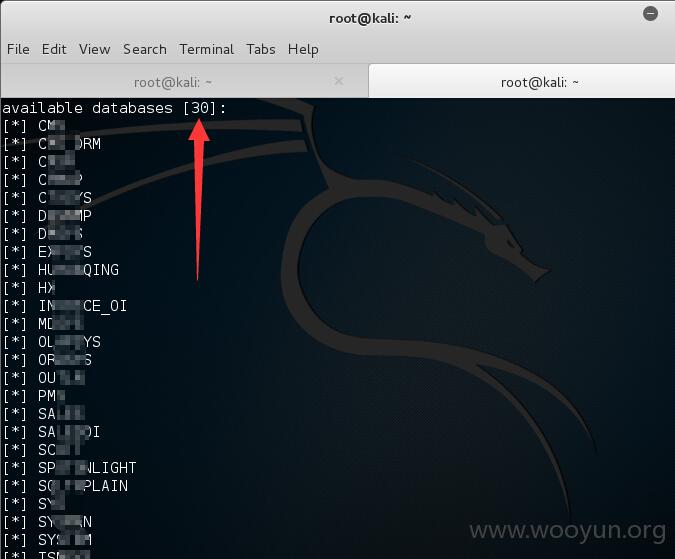Image resolution: width=675 pixels, height=559 pixels.
Task: Open the Edit menu
Action: pyautogui.click(x=54, y=49)
